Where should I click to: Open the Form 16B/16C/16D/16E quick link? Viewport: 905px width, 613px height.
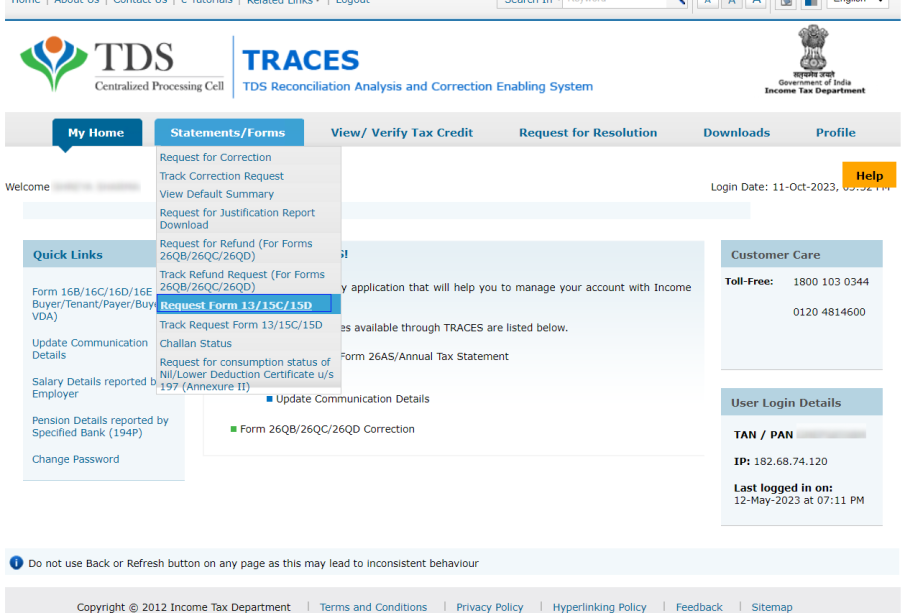(x=94, y=304)
